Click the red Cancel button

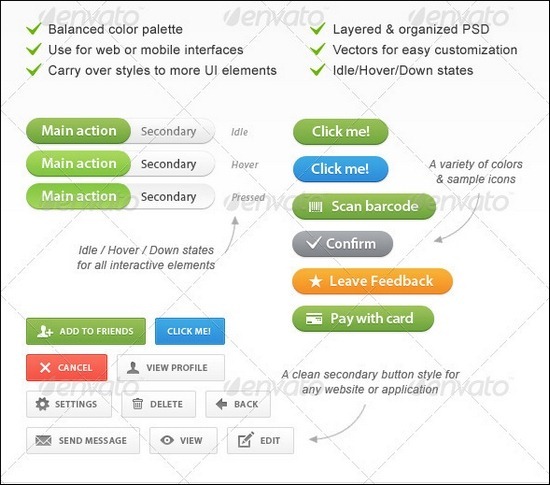(67, 368)
